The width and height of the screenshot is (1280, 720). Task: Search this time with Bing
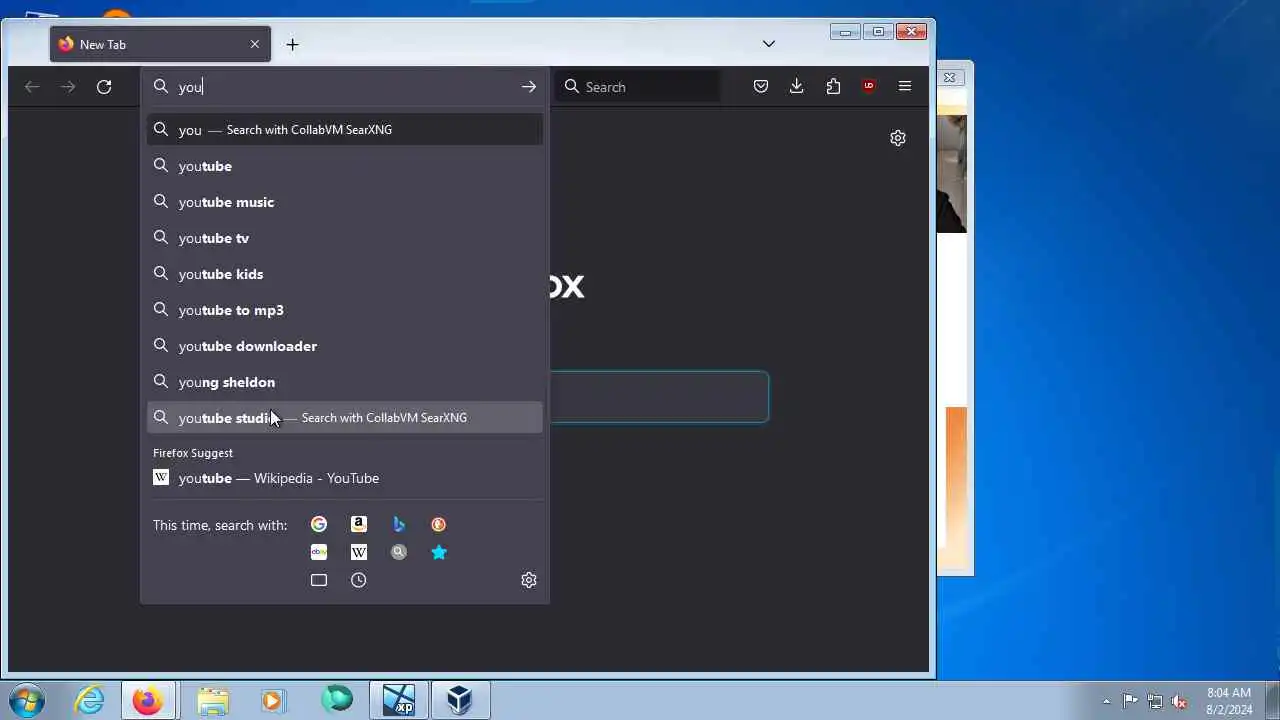399,524
